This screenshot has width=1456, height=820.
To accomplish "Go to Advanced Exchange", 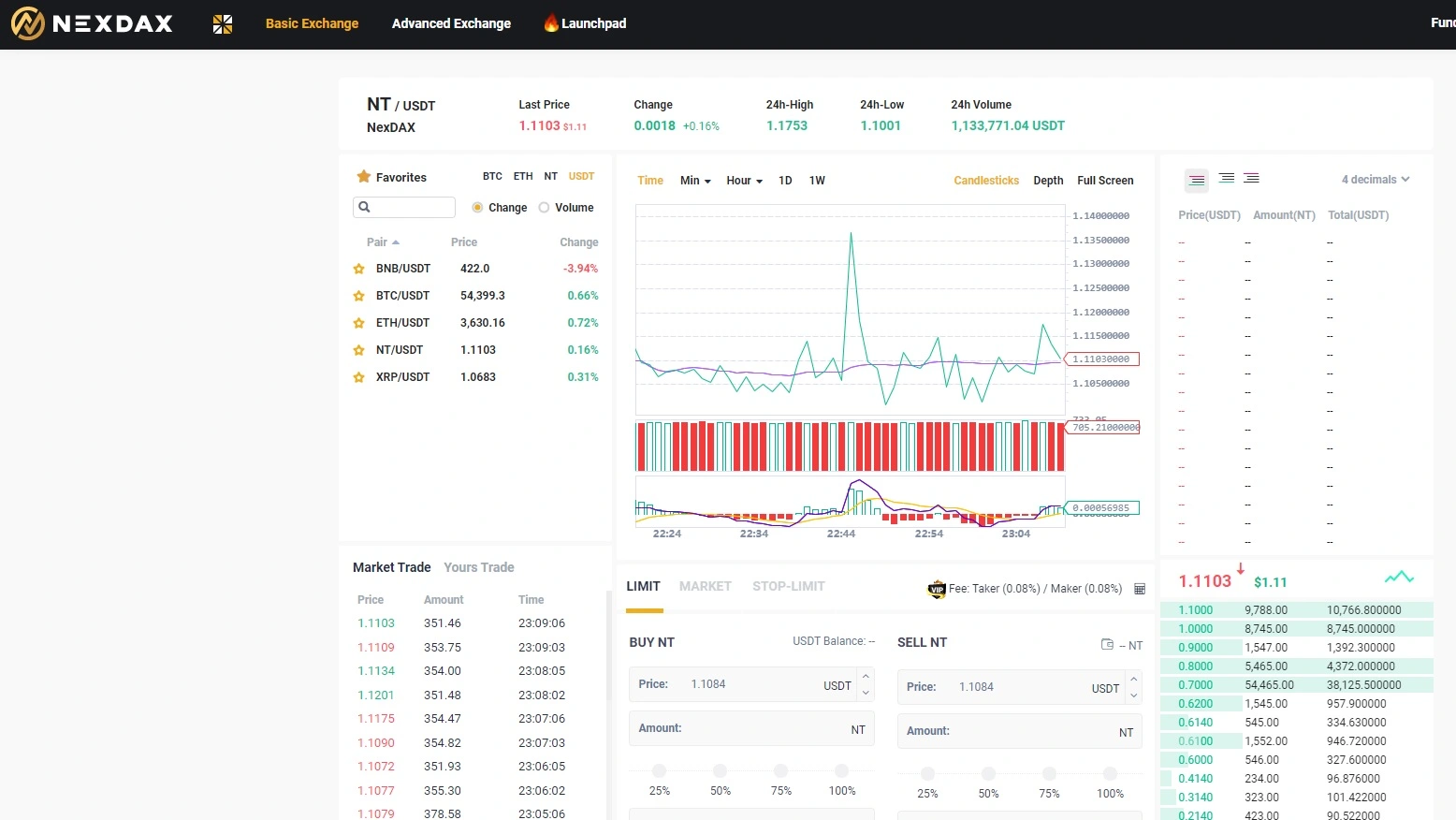I will pos(451,23).
